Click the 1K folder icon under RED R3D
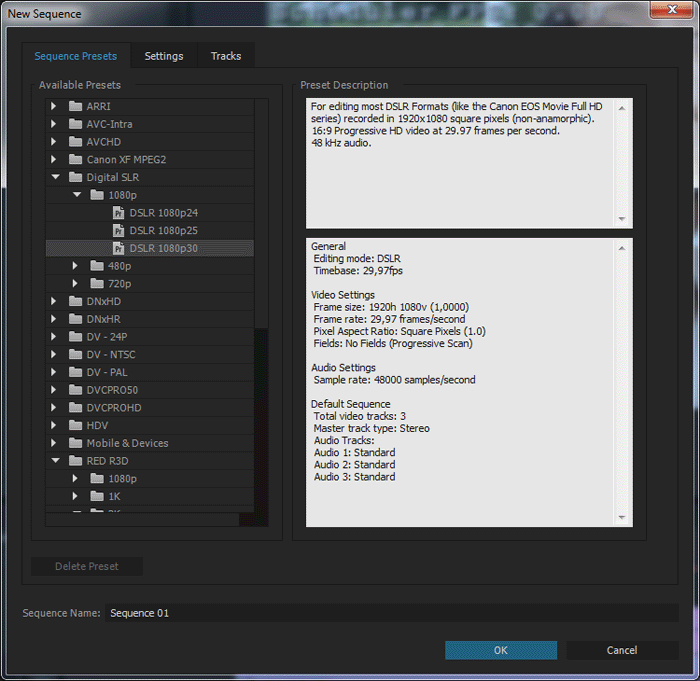Viewport: 700px width, 681px height. tap(97, 496)
